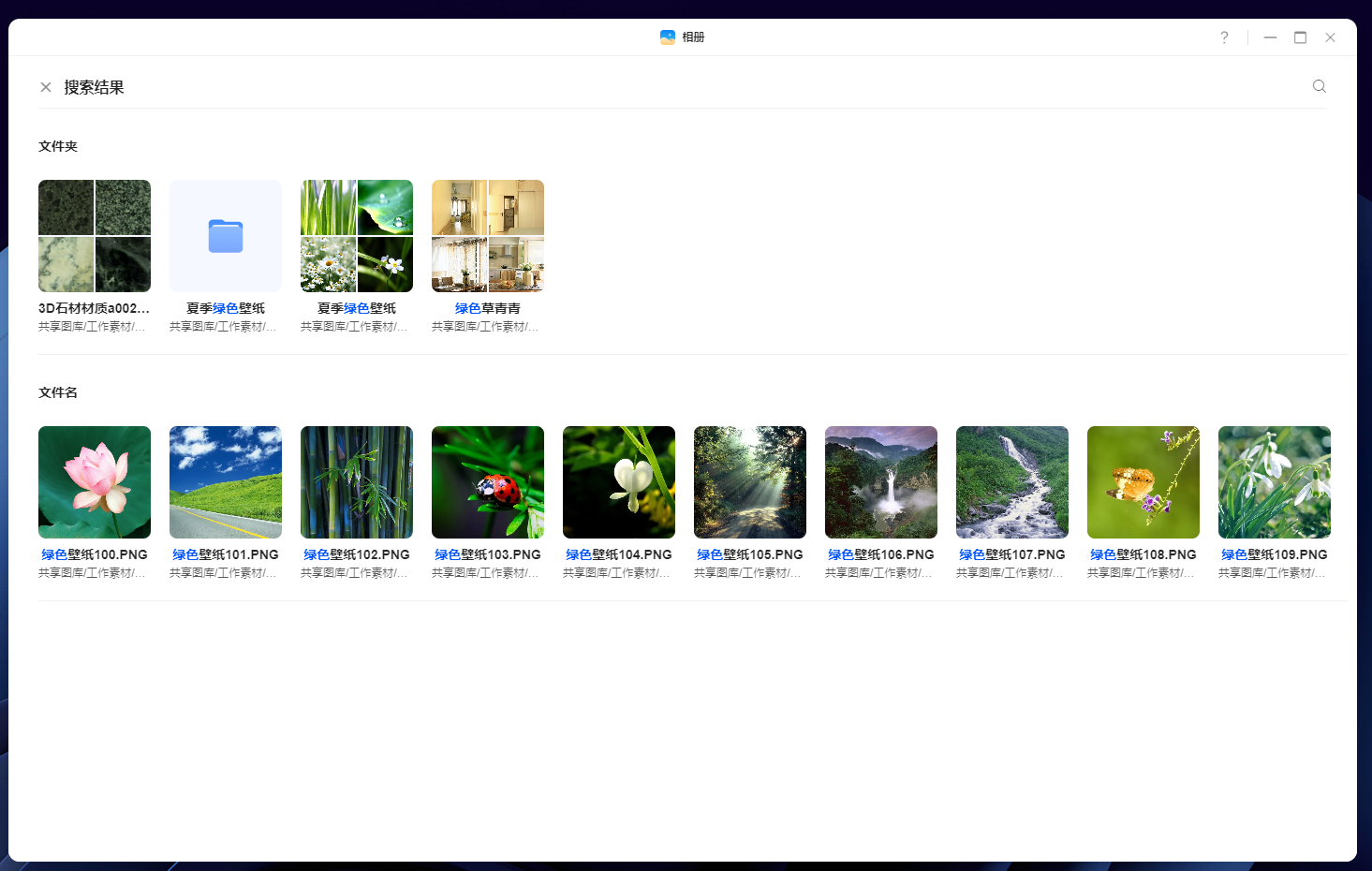Open the 绿色壁纸106.PNG waterfall thumbnail

pos(881,482)
